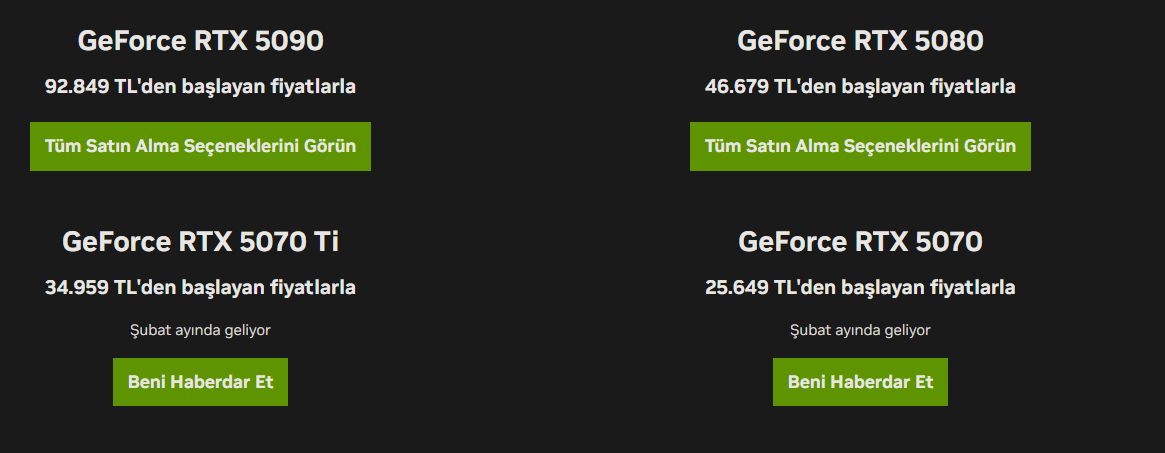Click 'başlayan fiyatlarla' text under RTX 5080
The height and width of the screenshot is (453, 1165).
click(929, 87)
